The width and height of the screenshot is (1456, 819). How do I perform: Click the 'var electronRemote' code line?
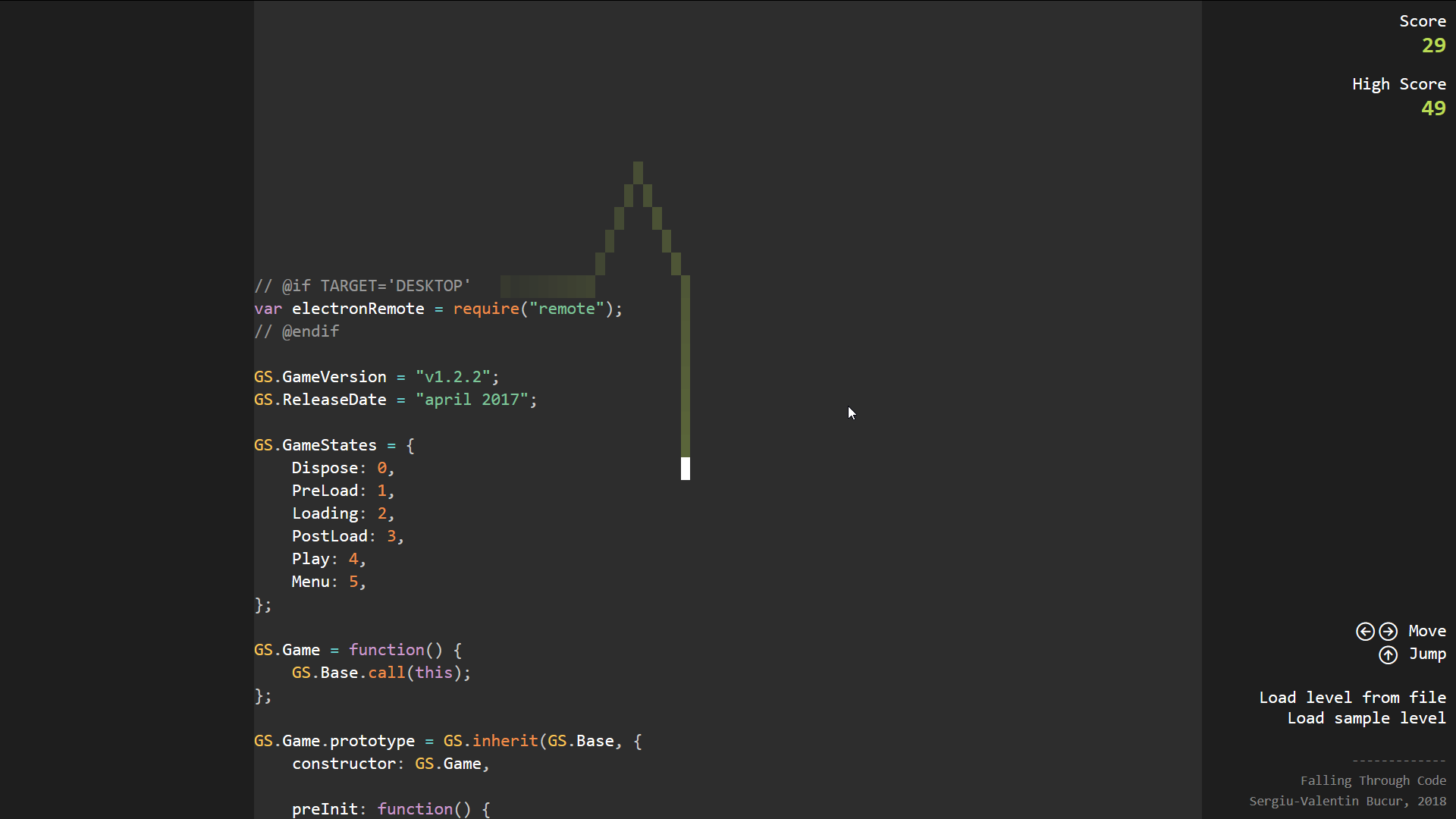(438, 309)
